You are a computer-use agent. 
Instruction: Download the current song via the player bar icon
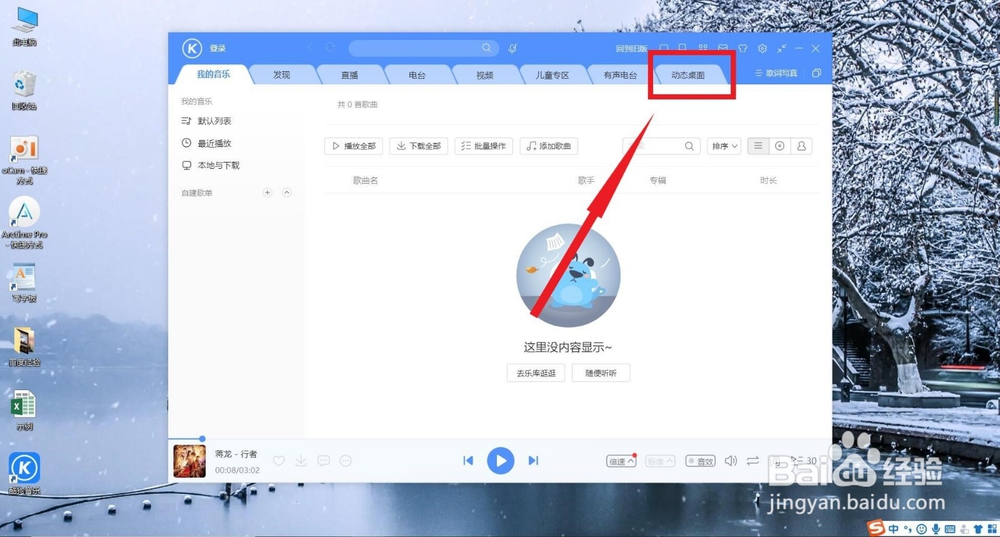301,460
